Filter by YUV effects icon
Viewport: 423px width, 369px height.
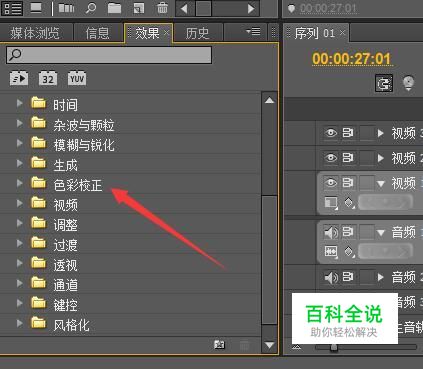[x=77, y=78]
